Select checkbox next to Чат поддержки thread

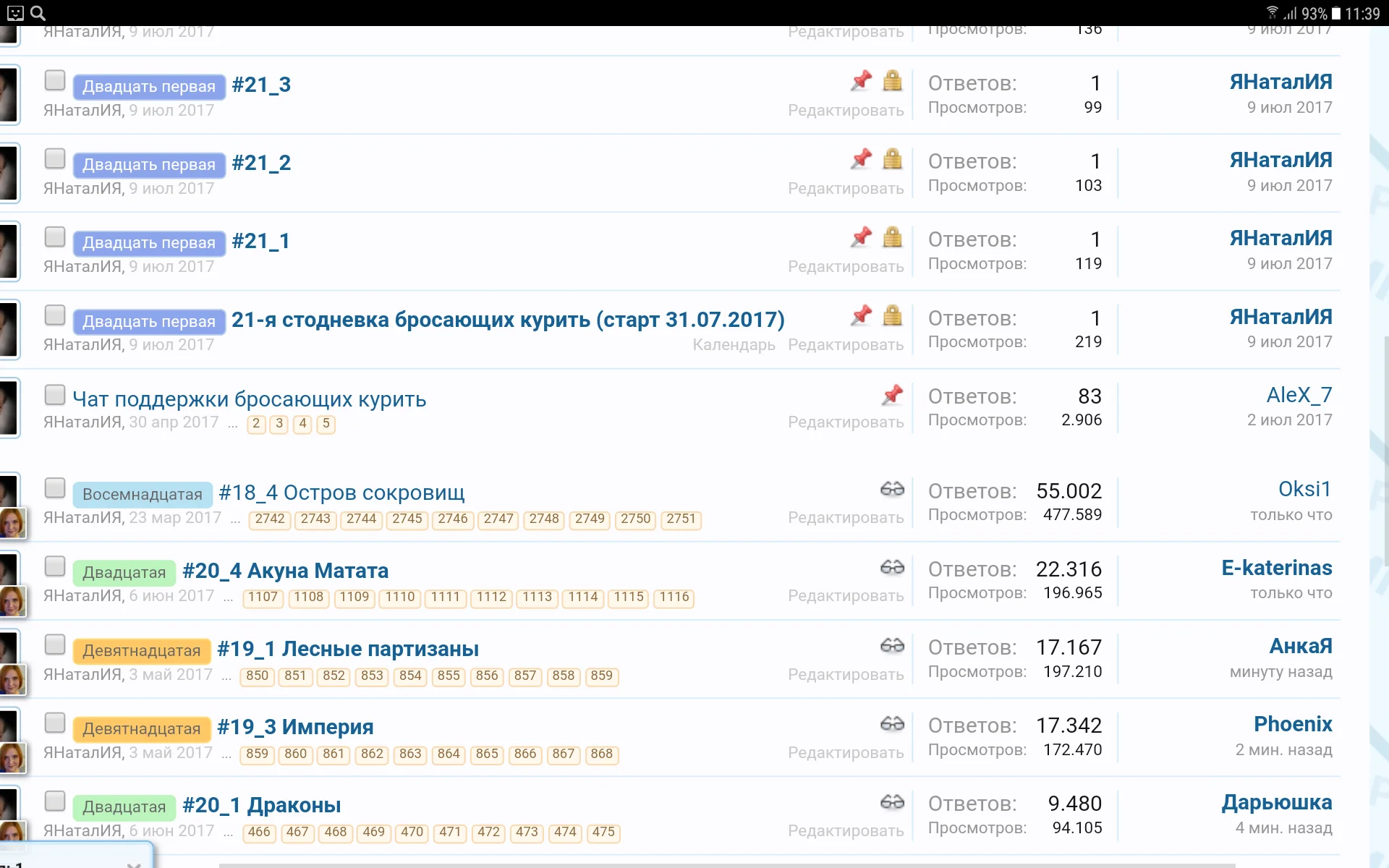coord(55,394)
